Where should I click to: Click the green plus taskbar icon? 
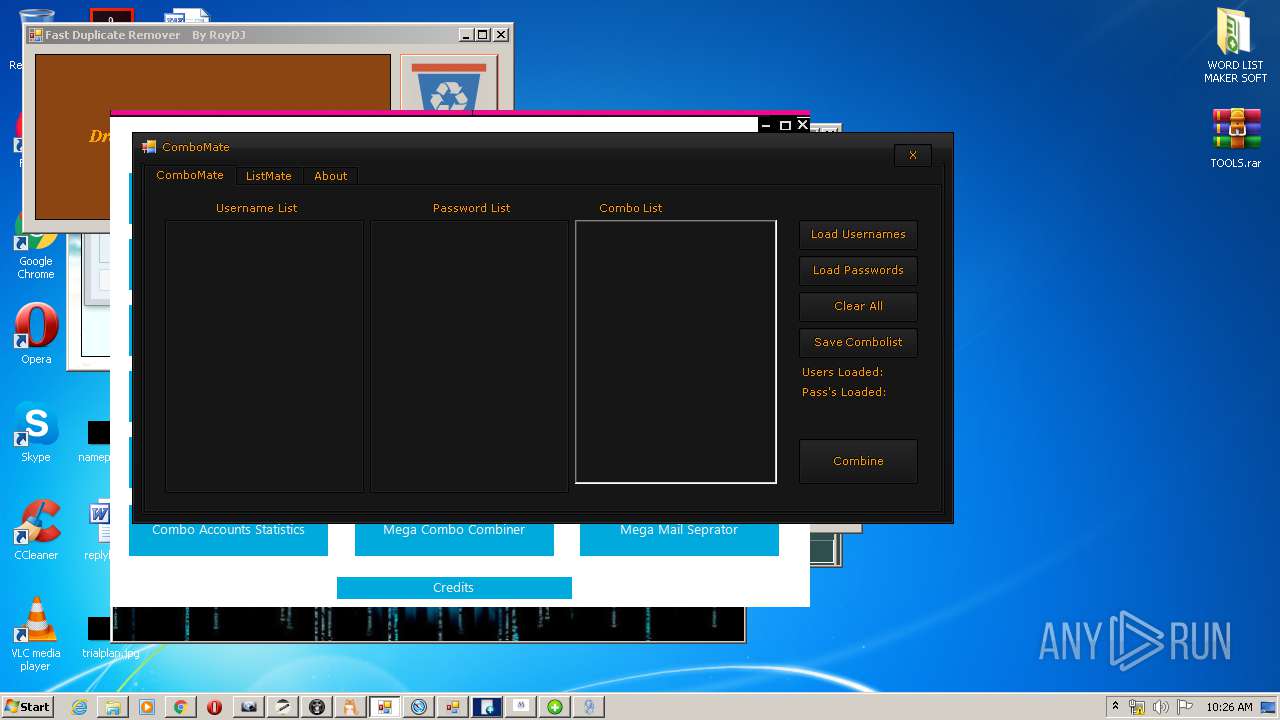coord(555,707)
